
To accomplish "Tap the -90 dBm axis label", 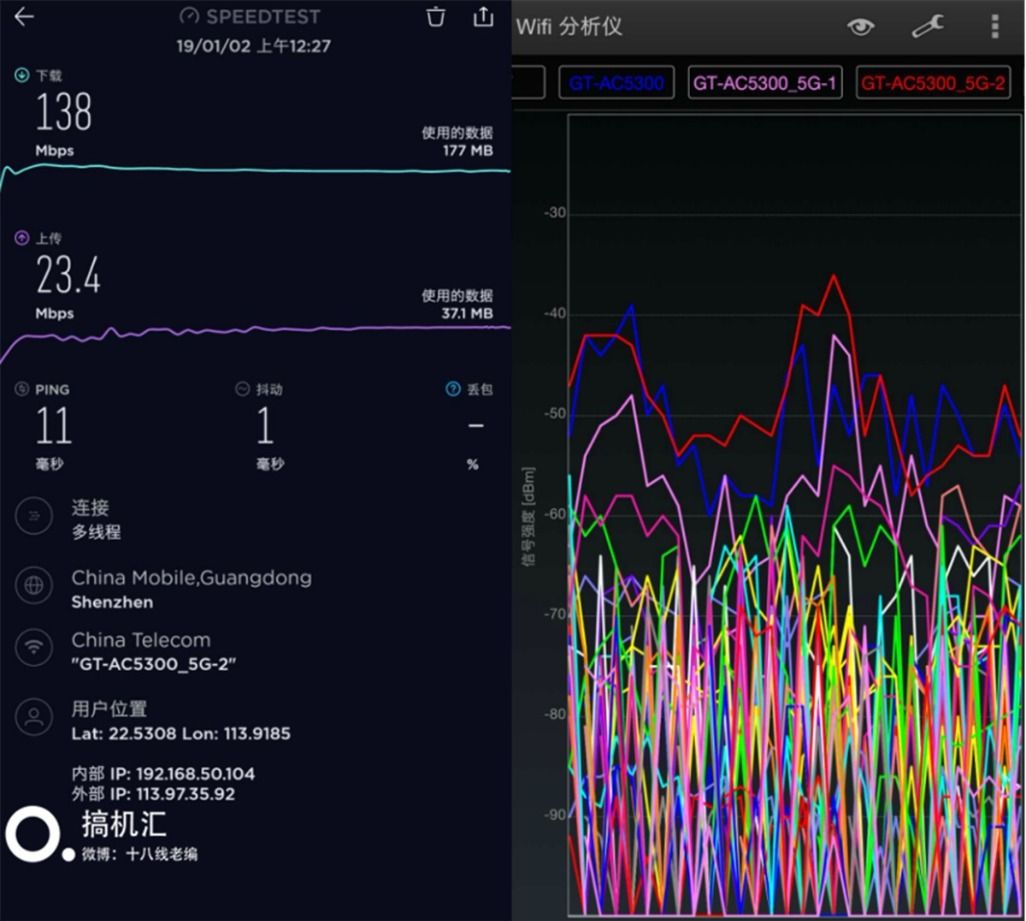I will (x=555, y=815).
